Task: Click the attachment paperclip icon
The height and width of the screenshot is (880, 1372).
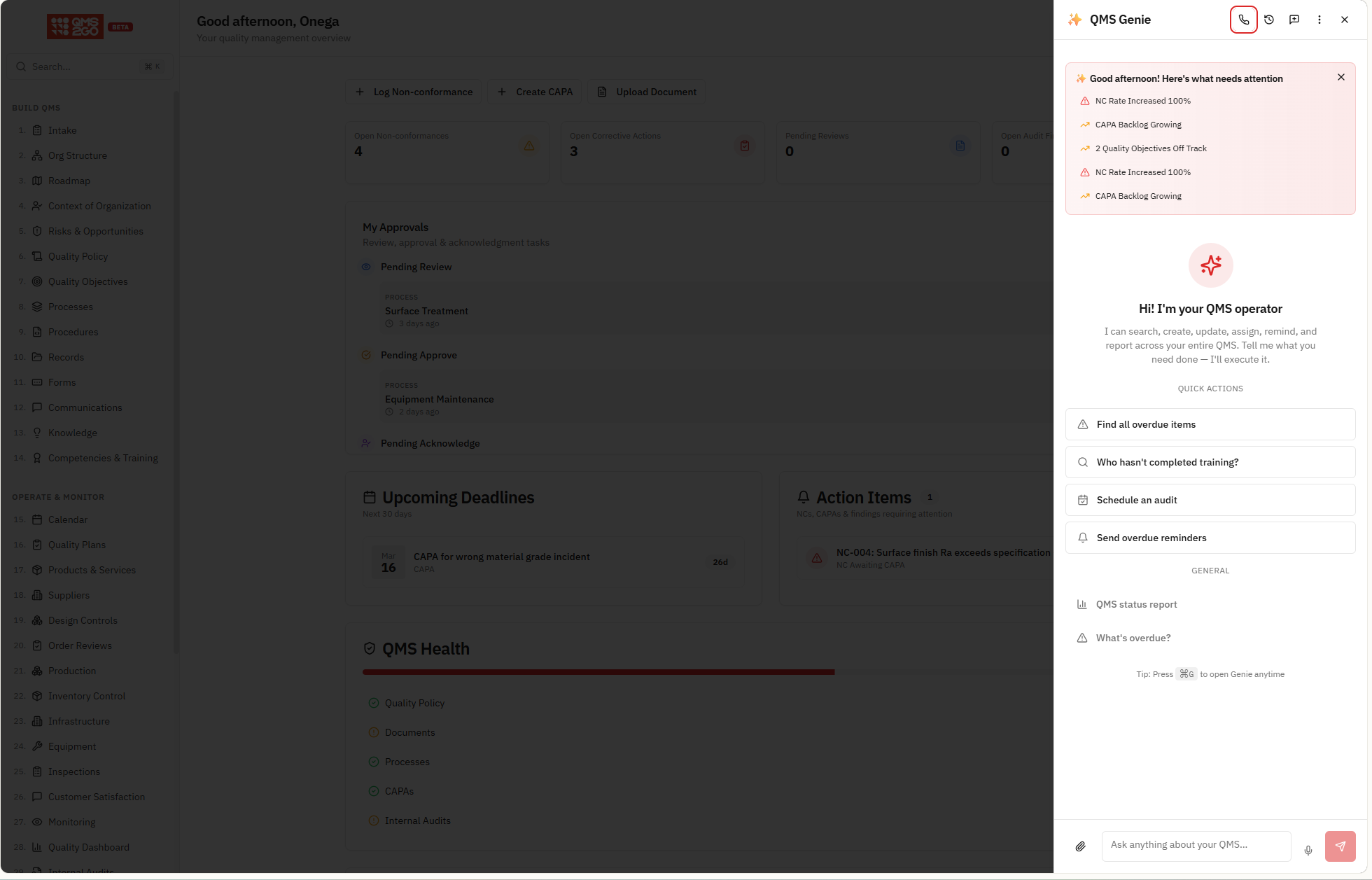Action: (1080, 846)
